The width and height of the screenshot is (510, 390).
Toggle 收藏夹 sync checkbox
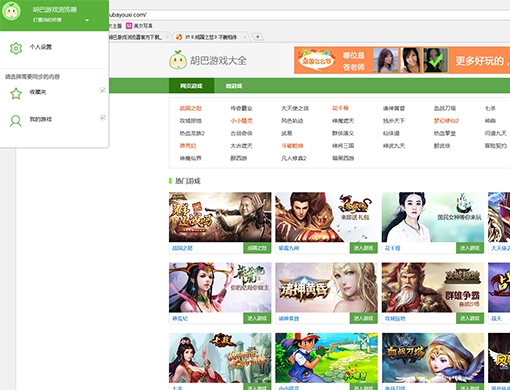103,90
